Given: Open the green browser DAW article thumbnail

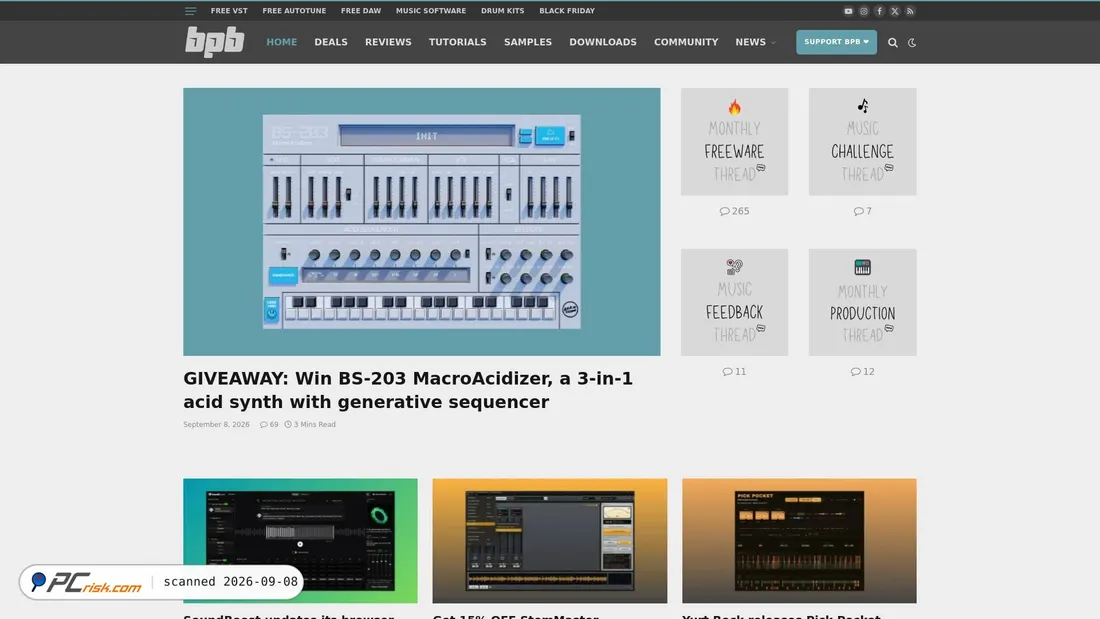Looking at the screenshot, I should pyautogui.click(x=300, y=541).
